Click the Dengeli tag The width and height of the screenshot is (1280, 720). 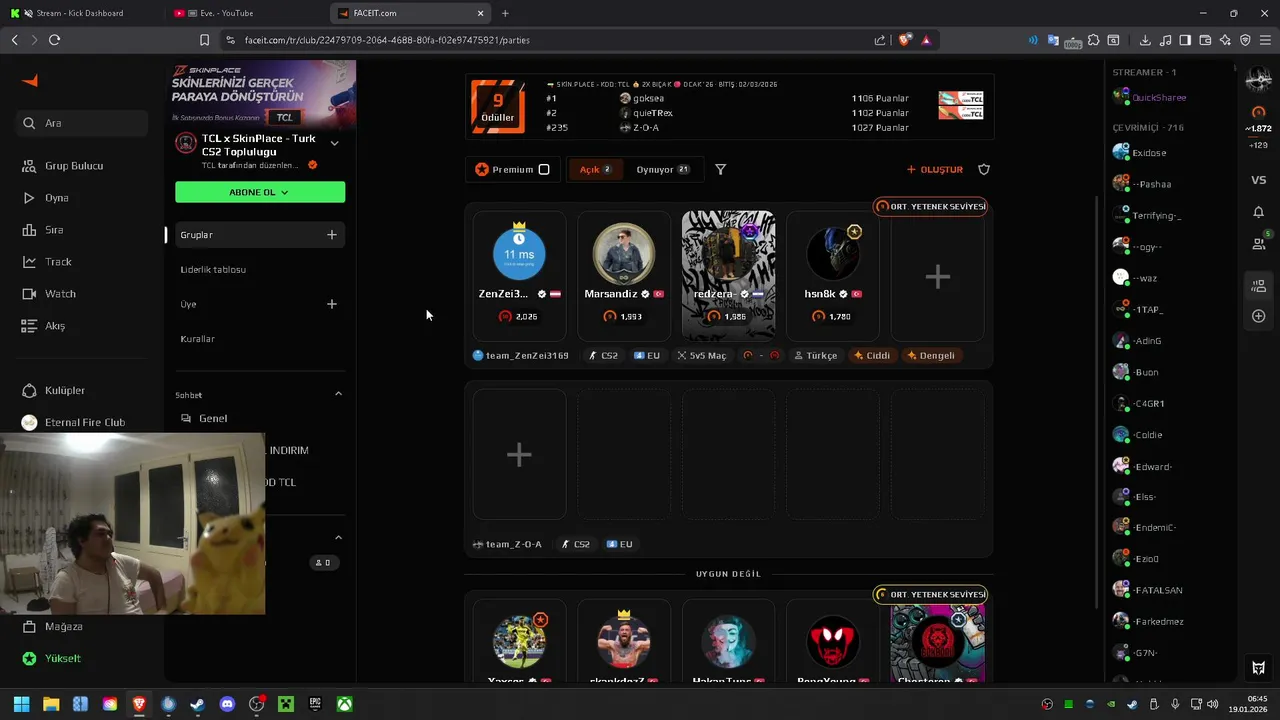[930, 355]
